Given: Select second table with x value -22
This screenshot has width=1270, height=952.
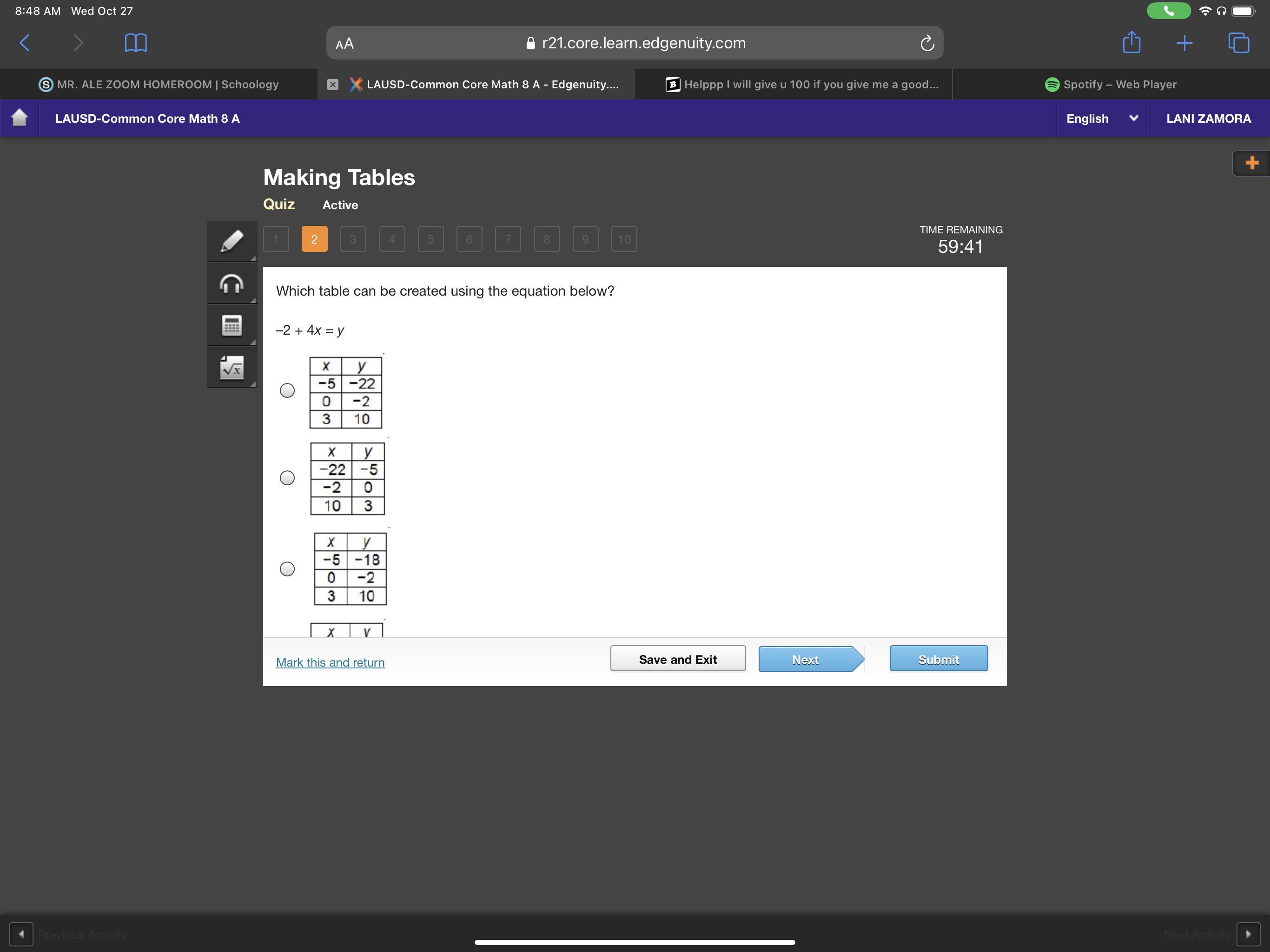Looking at the screenshot, I should pos(287,478).
